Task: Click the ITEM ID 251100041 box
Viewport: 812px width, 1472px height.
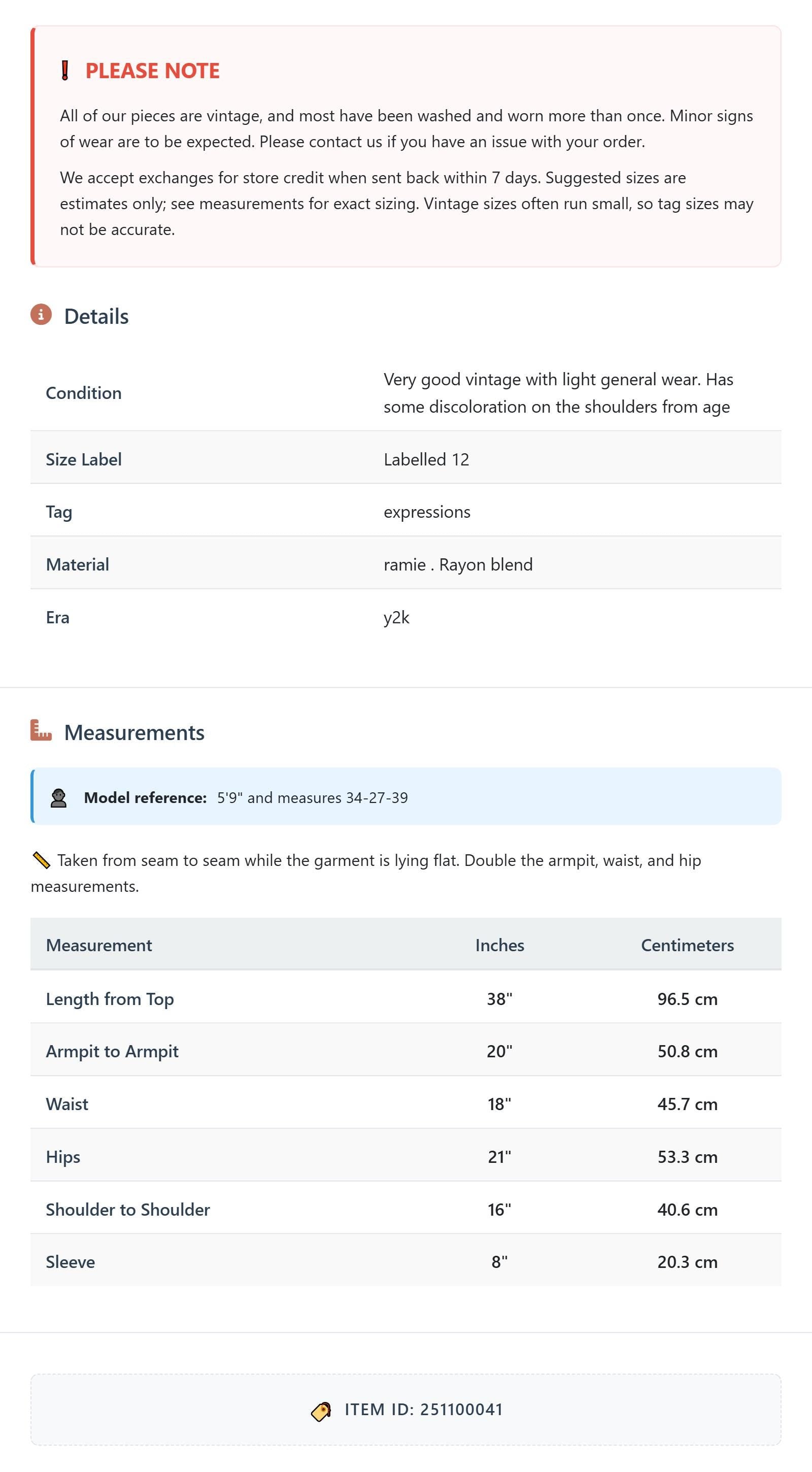Action: [x=405, y=1410]
